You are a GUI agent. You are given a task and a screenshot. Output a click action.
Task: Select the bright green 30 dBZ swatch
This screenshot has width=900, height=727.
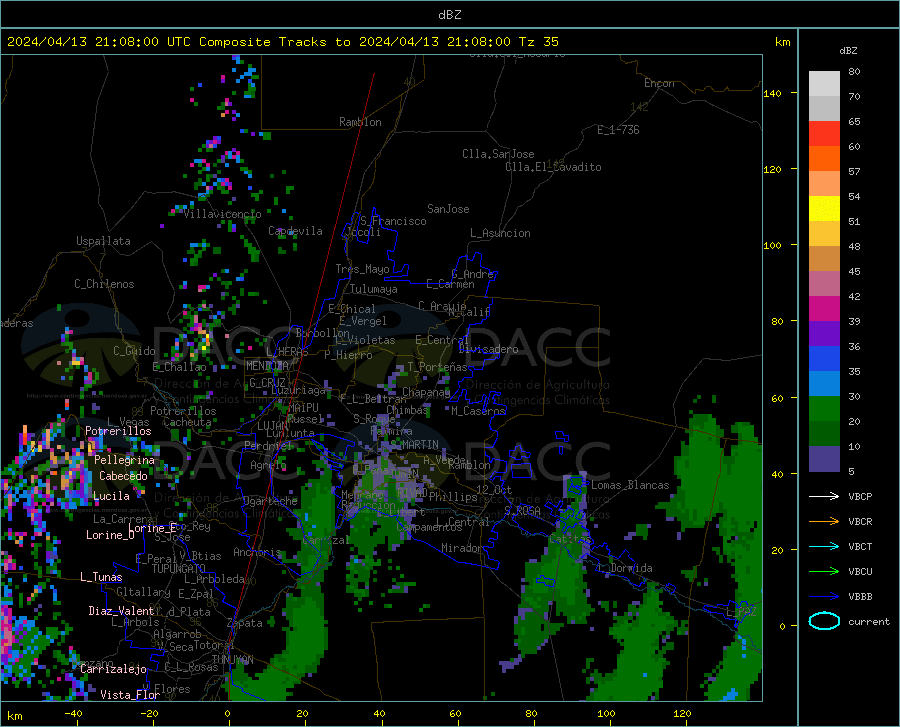click(x=824, y=409)
